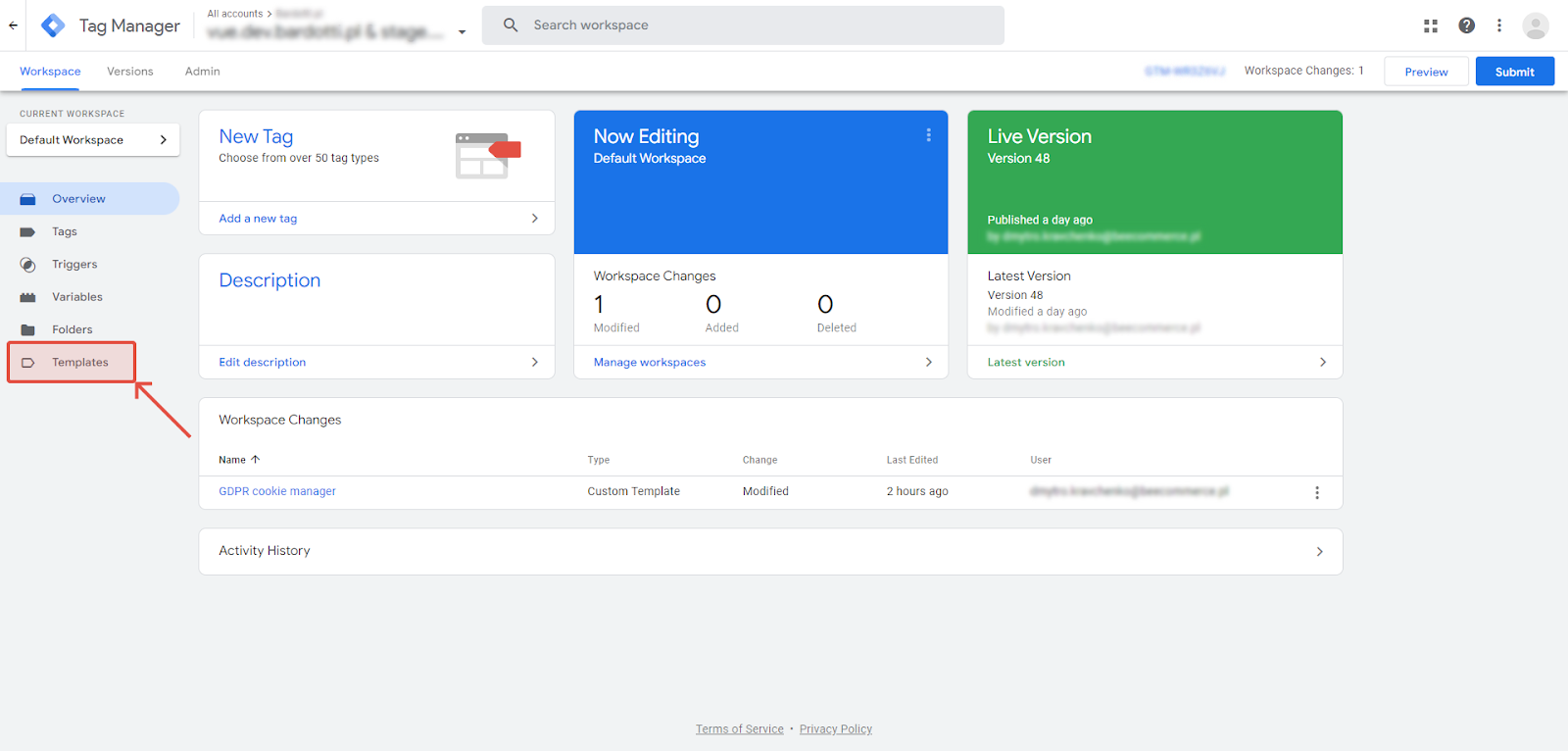Screen dimensions: 1568x751
Task: Click the Type column header
Action: [599, 460]
